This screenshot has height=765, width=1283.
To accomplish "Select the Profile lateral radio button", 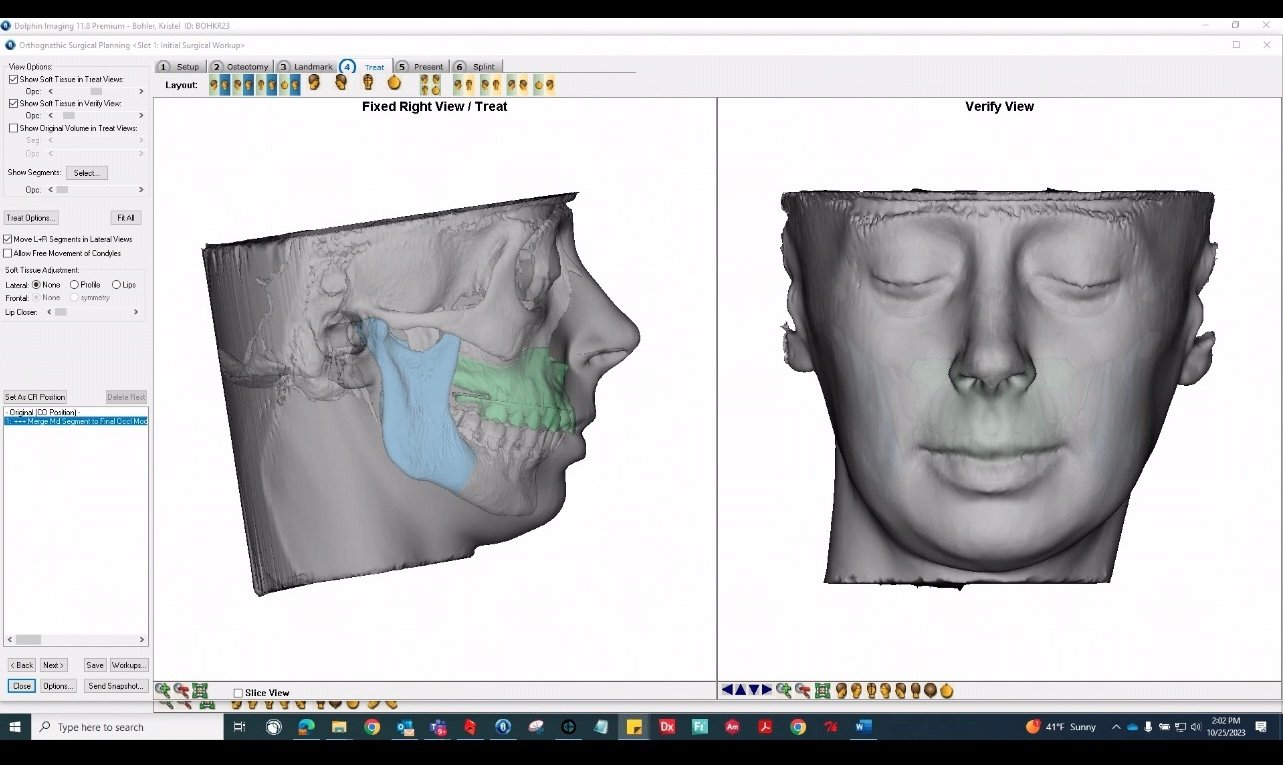I will (x=74, y=285).
